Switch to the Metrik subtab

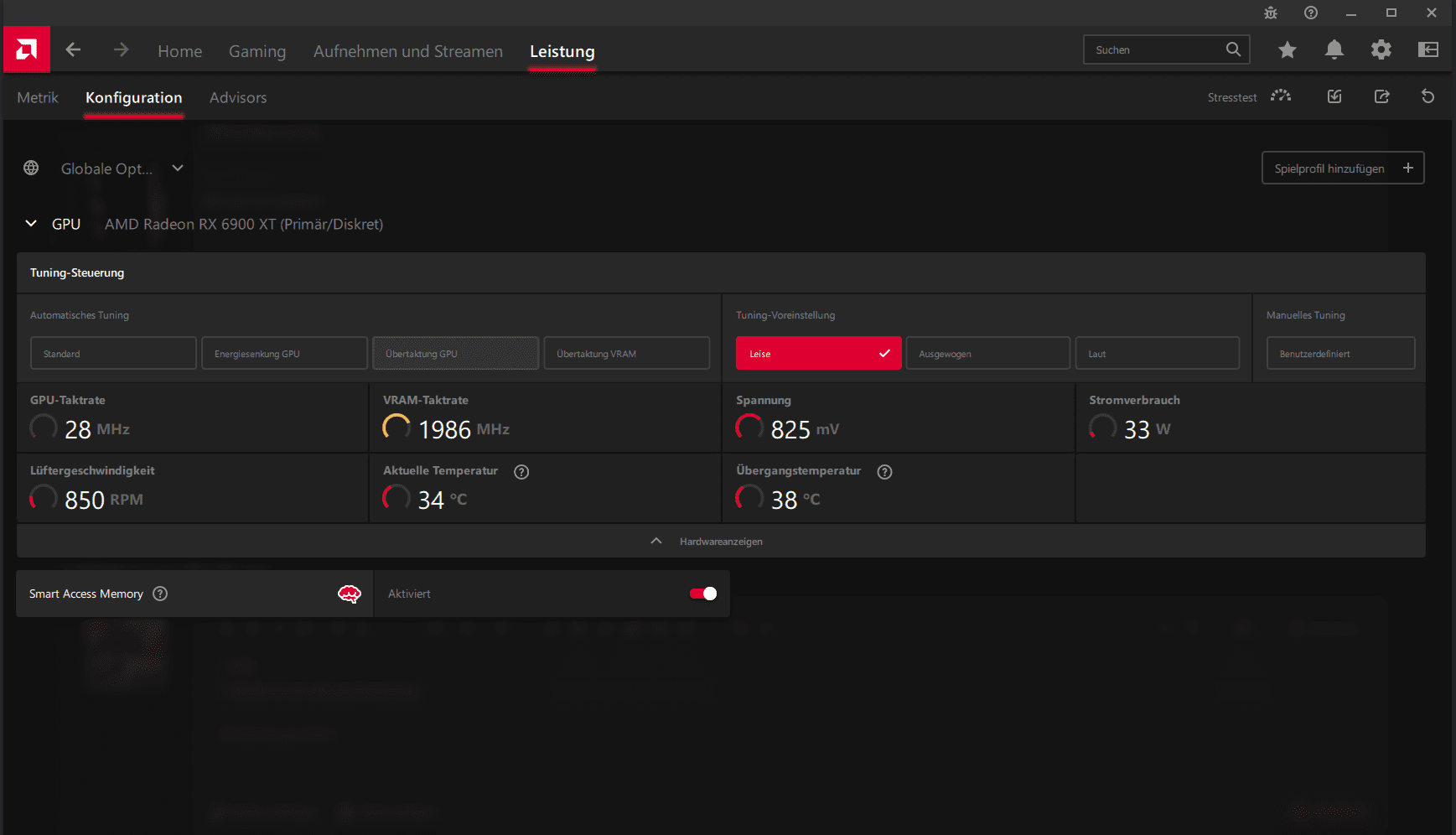coord(38,97)
